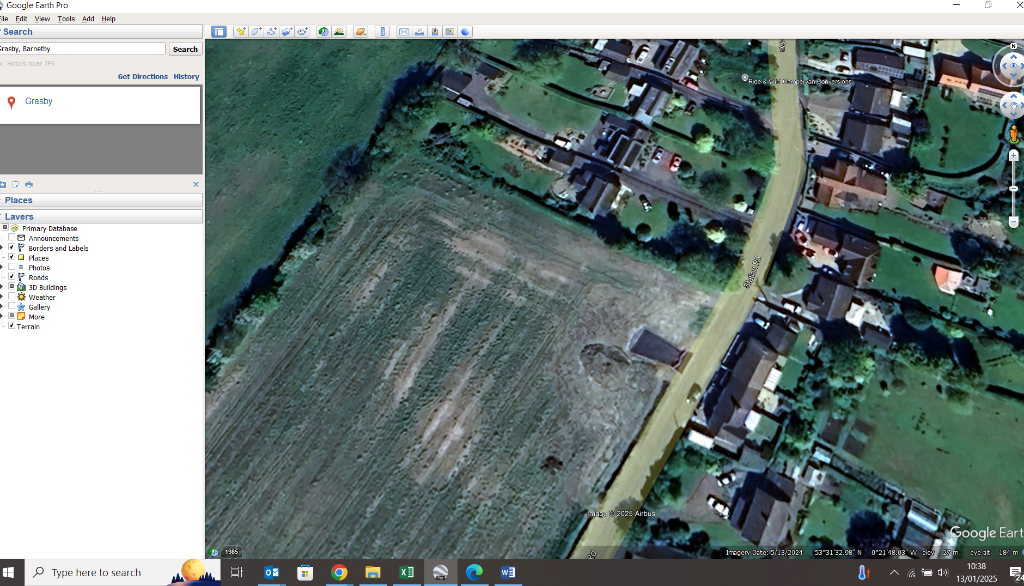Uncheck the Roads layer checkbox

pyautogui.click(x=11, y=277)
